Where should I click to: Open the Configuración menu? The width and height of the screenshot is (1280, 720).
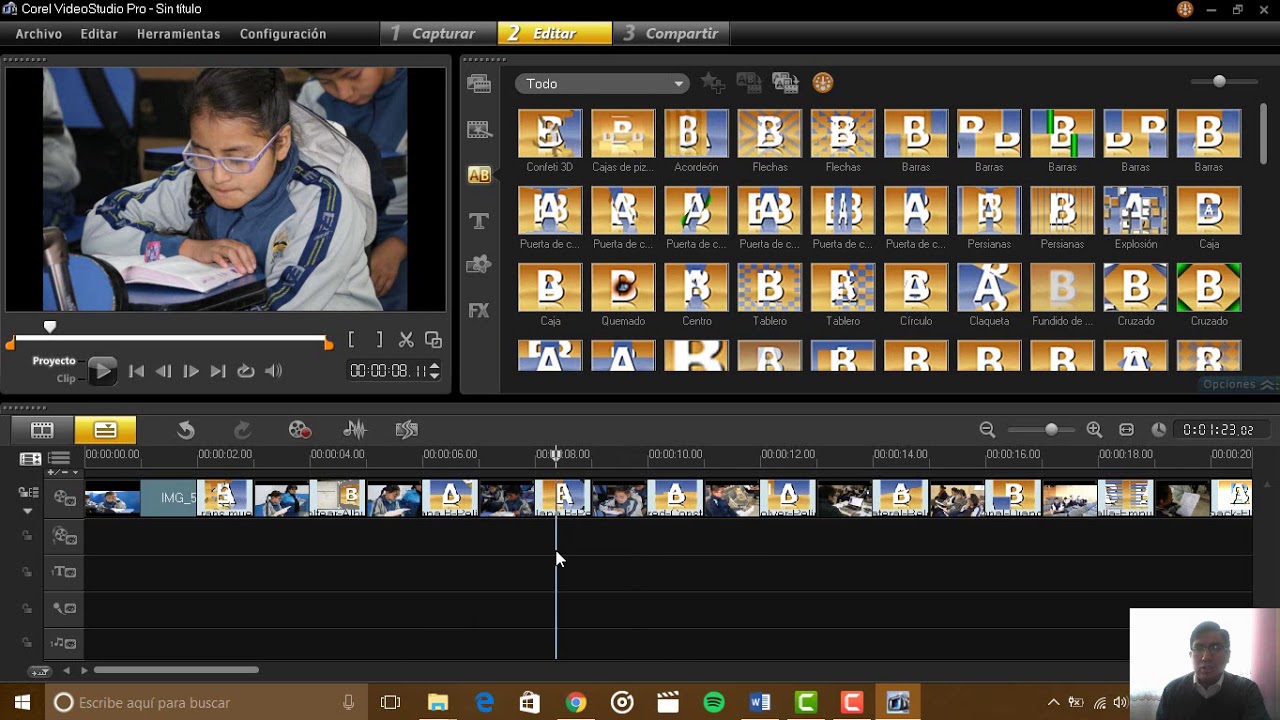[283, 34]
